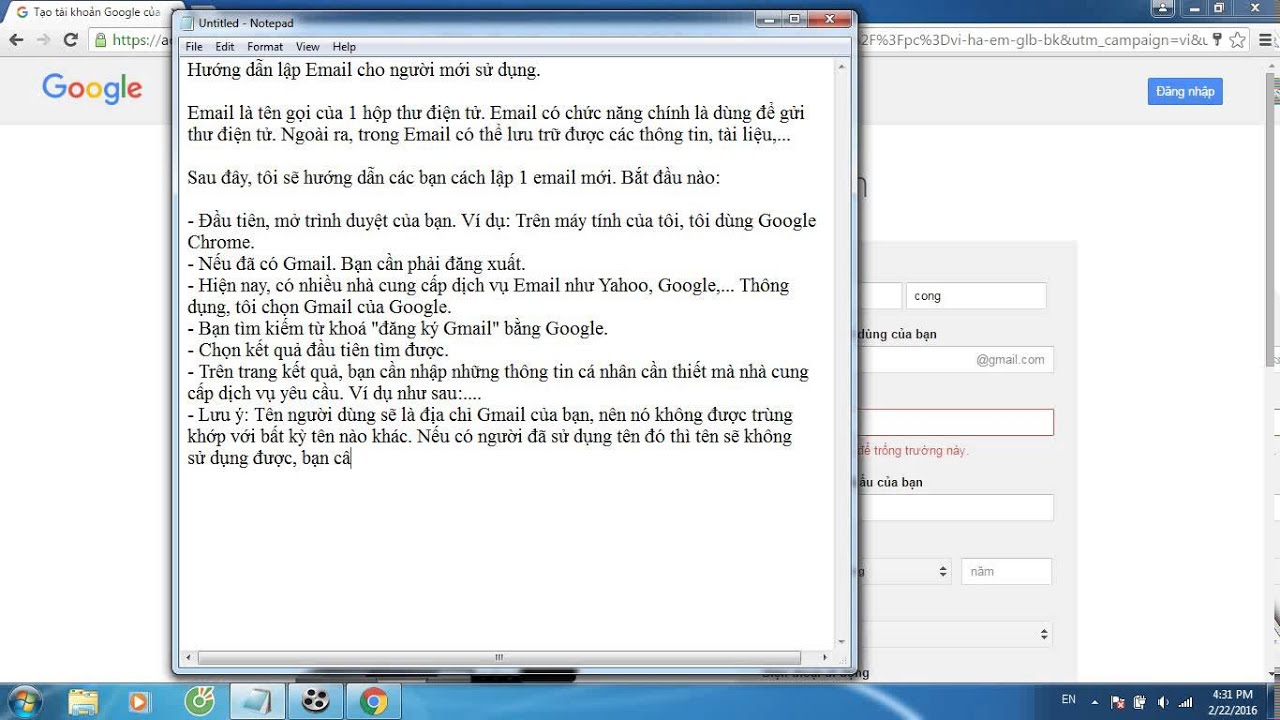Click Notepad's vertical scrollbar up arrow

tap(842, 66)
